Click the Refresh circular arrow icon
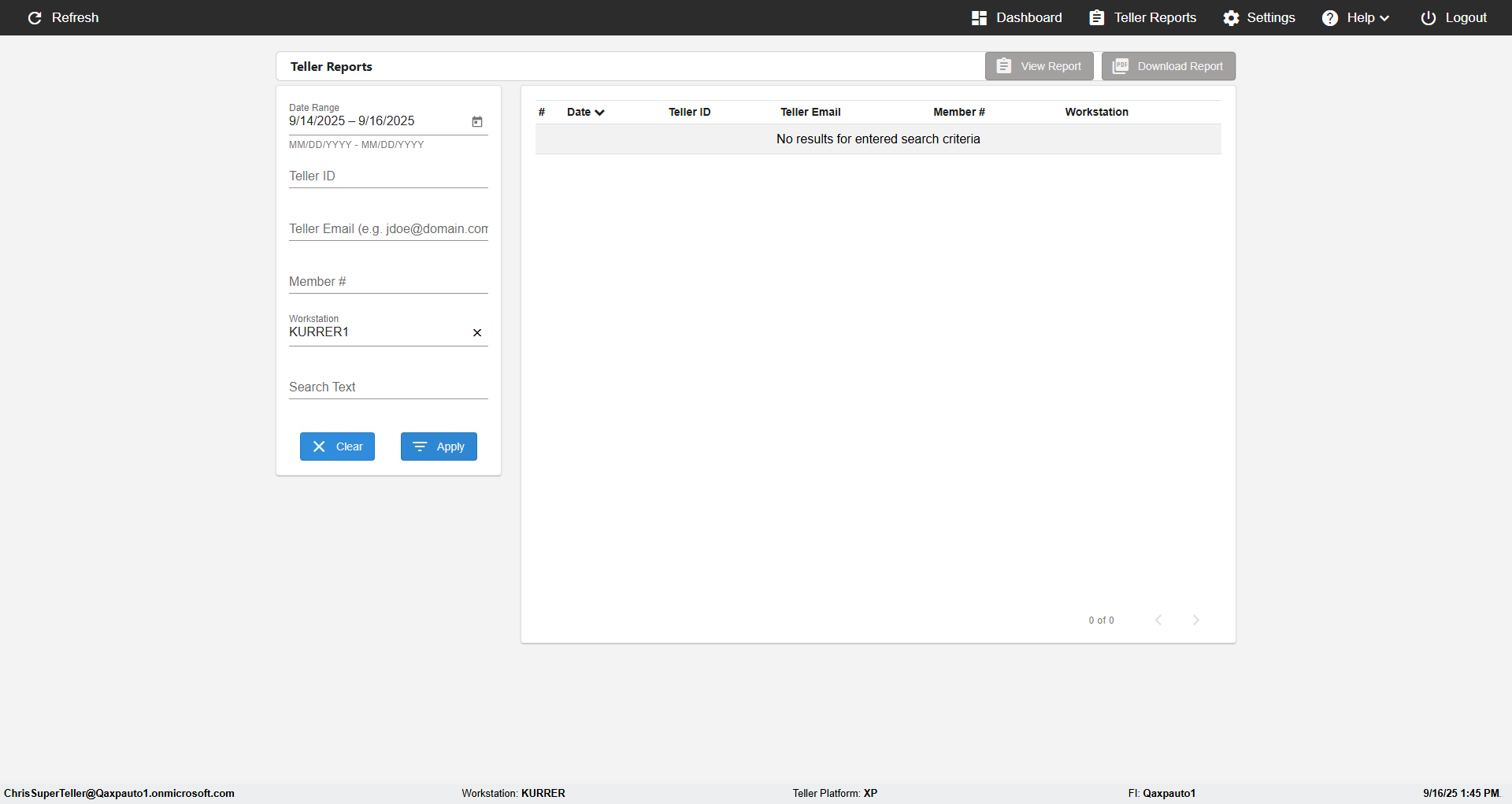 pos(35,18)
